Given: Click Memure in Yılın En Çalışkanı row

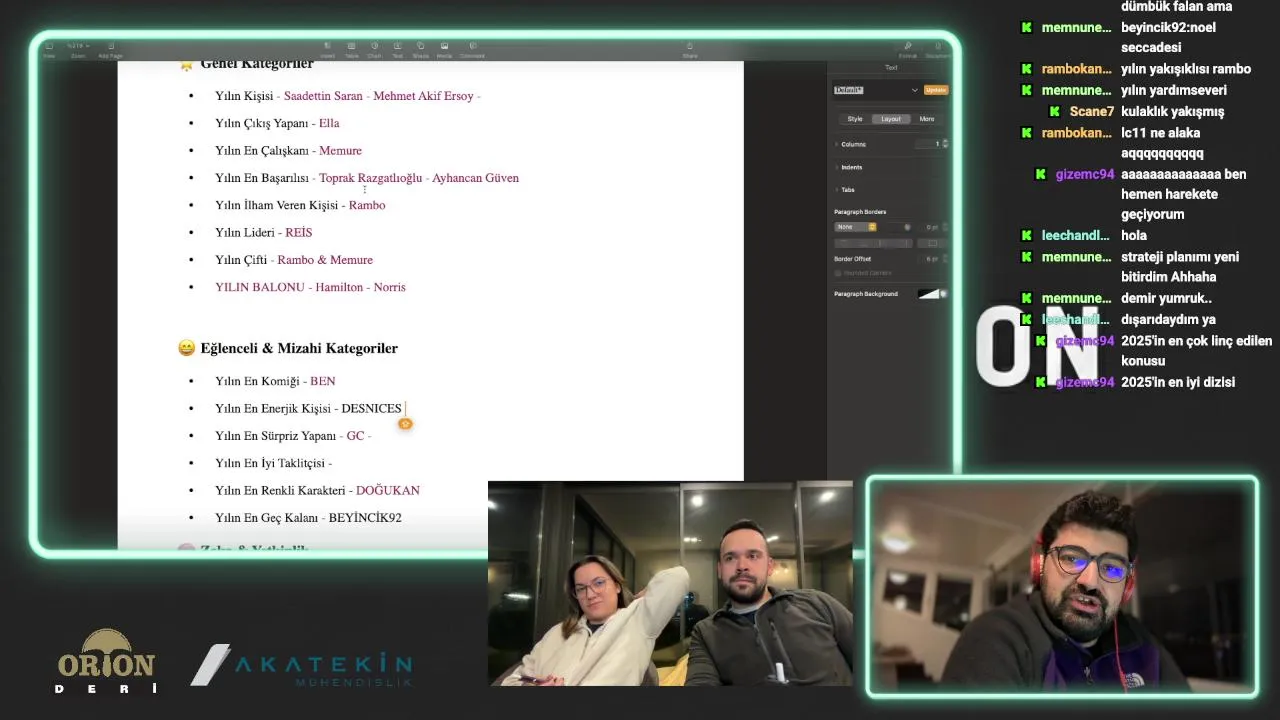Looking at the screenshot, I should point(340,150).
